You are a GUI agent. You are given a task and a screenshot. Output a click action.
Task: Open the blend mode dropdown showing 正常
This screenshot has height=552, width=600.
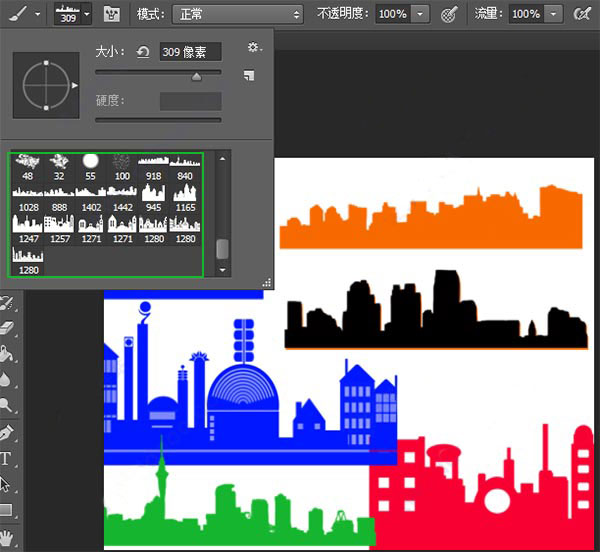(237, 14)
